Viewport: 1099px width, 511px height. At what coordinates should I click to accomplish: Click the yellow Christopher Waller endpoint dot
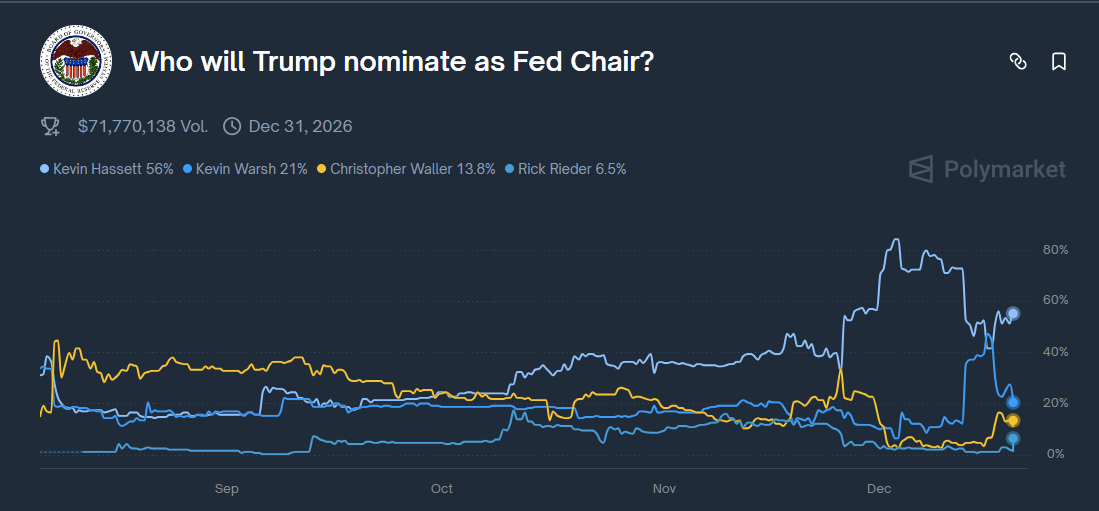pyautogui.click(x=1013, y=420)
